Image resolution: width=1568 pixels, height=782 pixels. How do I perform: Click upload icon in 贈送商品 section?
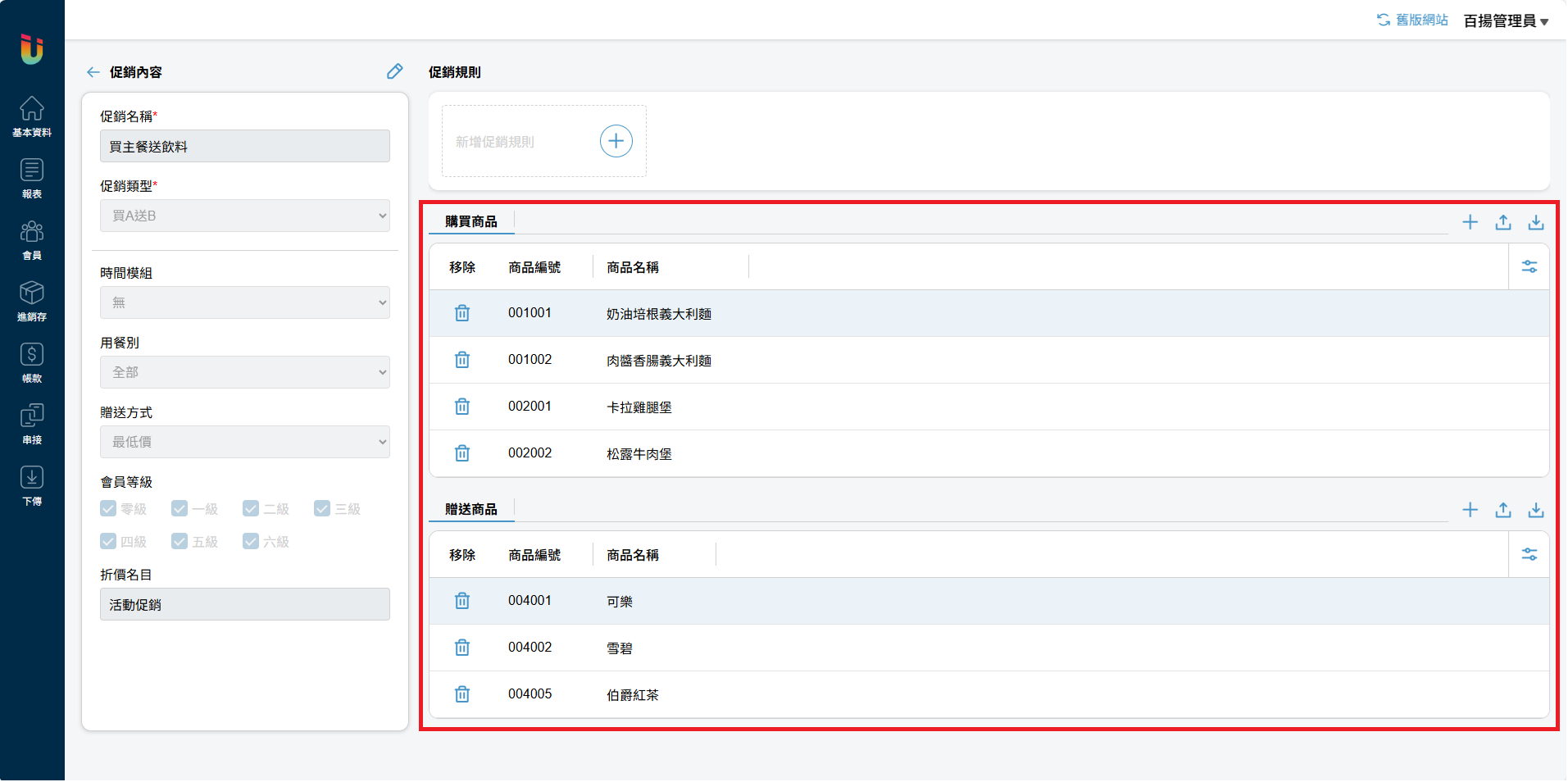click(1502, 510)
